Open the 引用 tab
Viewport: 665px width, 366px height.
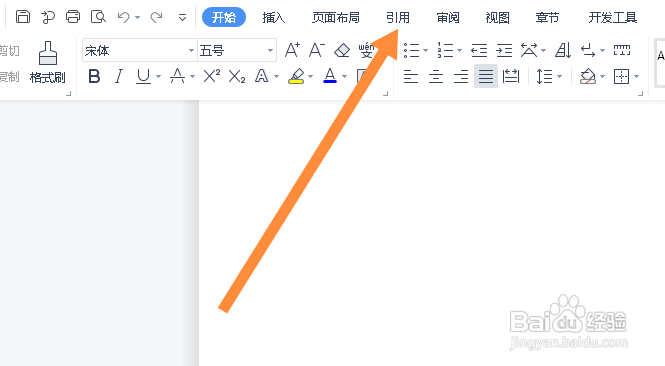[x=398, y=17]
